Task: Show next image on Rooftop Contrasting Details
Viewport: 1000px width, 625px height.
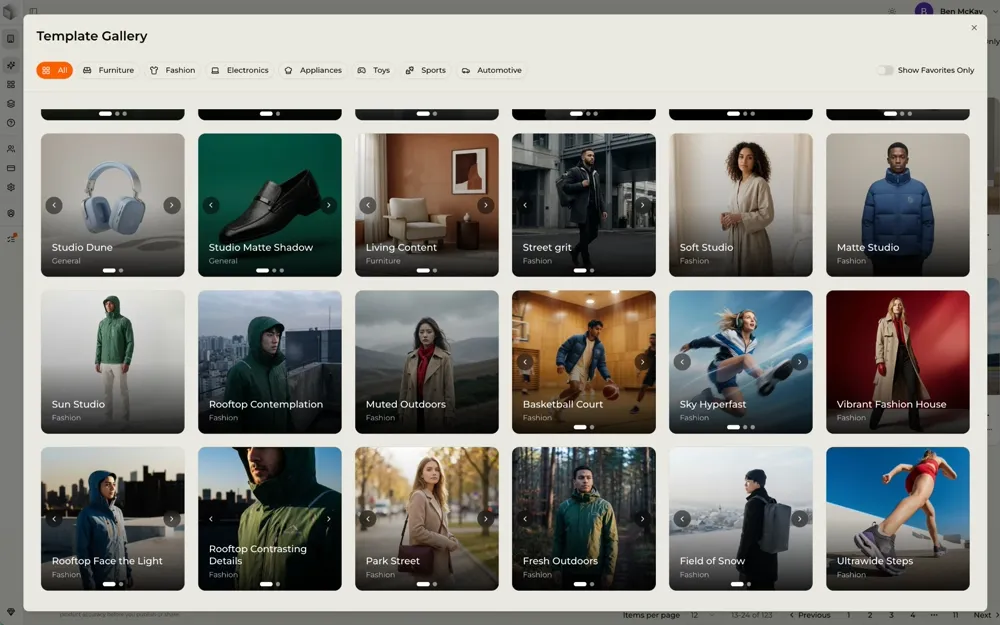Action: point(328,519)
